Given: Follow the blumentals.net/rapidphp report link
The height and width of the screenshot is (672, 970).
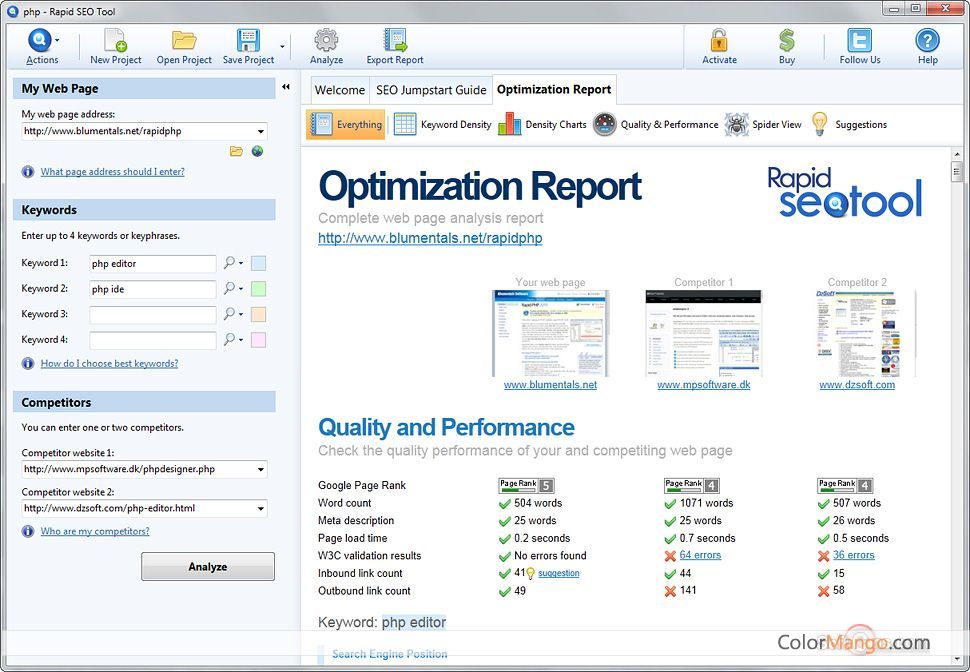Looking at the screenshot, I should click(x=430, y=238).
